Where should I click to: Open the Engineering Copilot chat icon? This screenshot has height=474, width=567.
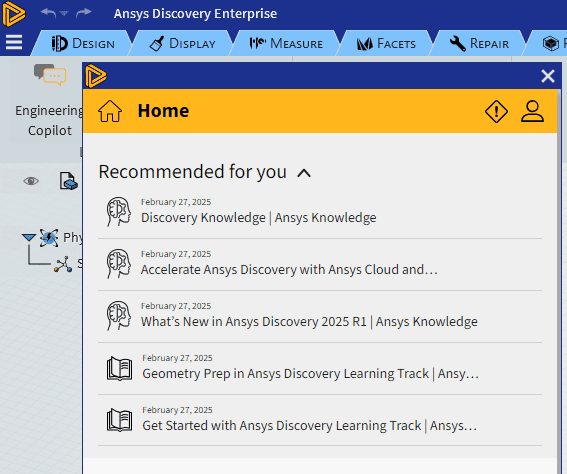[50, 74]
